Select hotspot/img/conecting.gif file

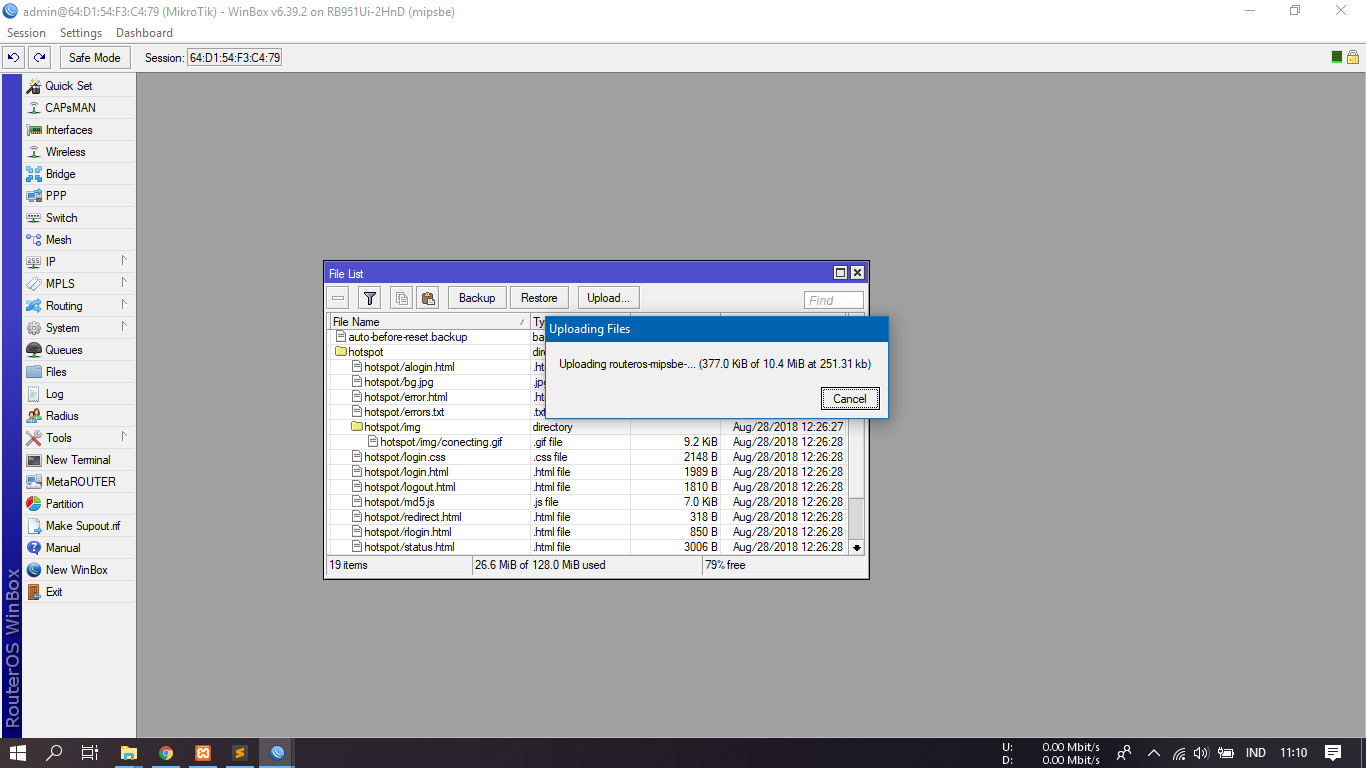click(x=590, y=442)
